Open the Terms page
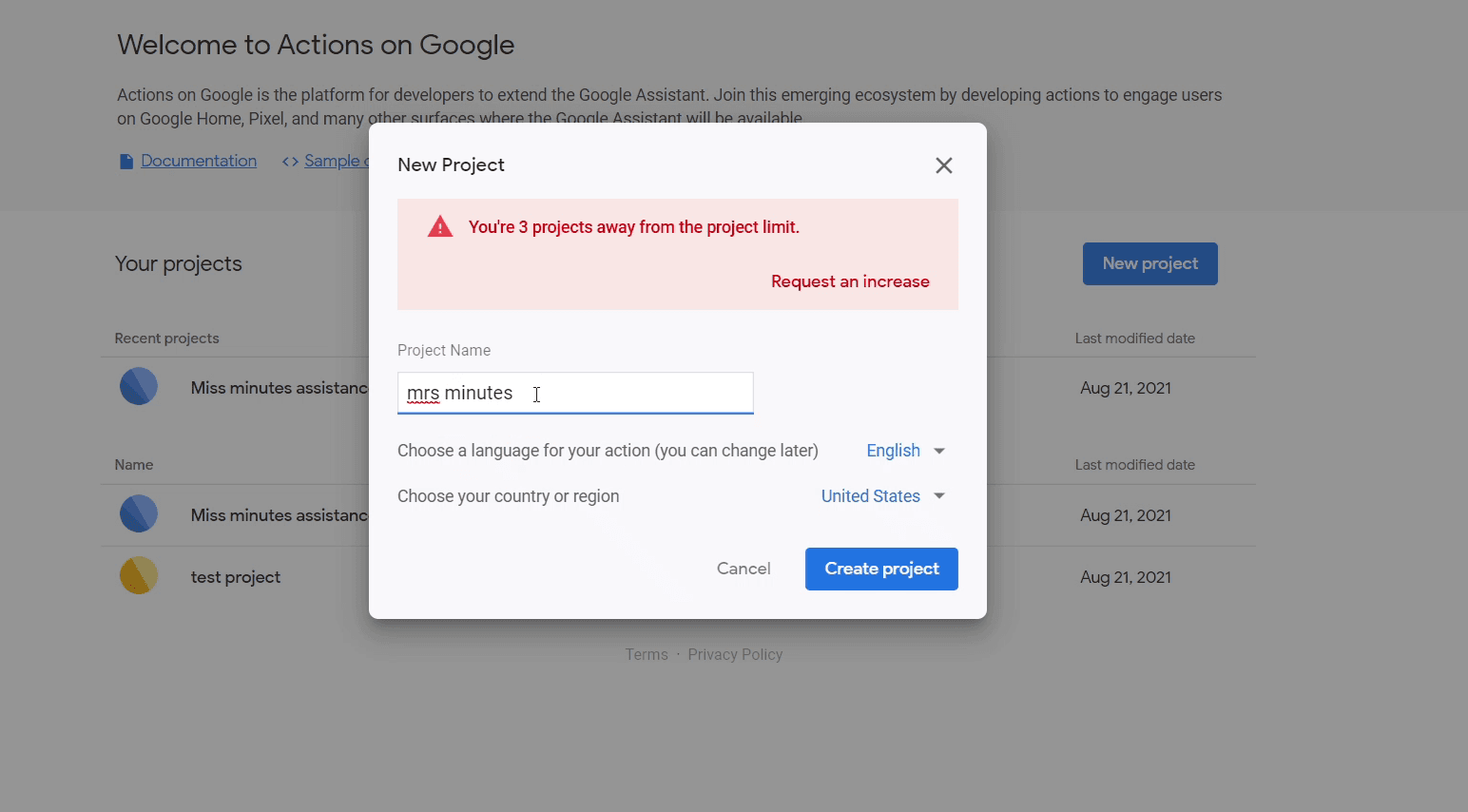 tap(647, 654)
